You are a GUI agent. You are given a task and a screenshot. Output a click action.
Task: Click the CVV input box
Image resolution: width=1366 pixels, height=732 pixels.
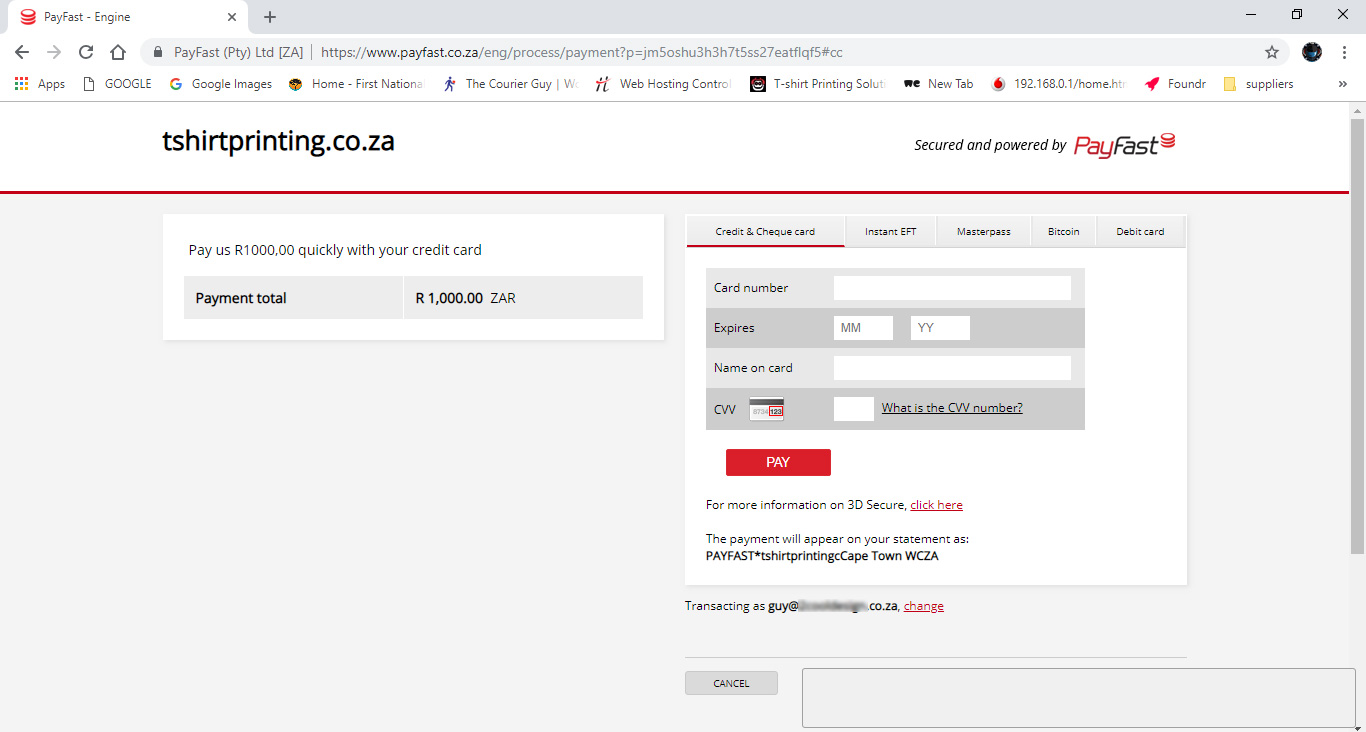[x=854, y=408]
